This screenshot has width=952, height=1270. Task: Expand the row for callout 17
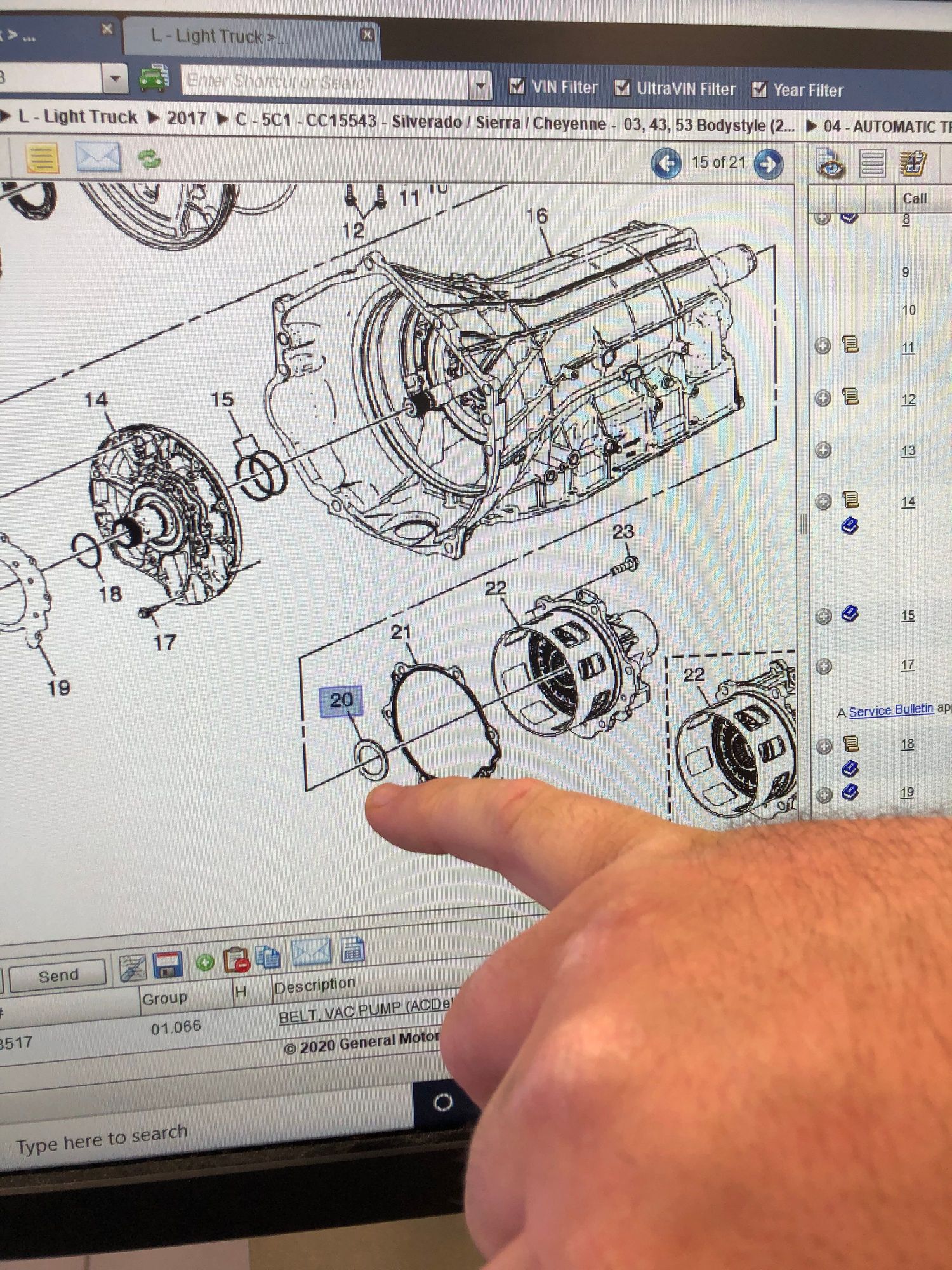[x=824, y=666]
